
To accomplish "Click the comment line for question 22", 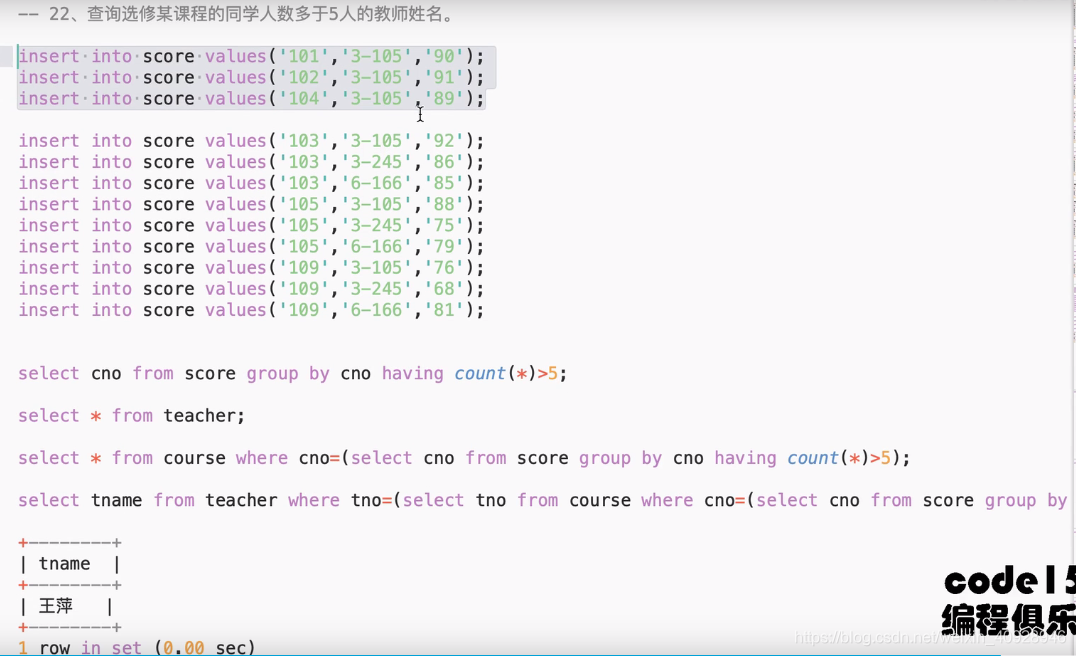I will coord(237,14).
